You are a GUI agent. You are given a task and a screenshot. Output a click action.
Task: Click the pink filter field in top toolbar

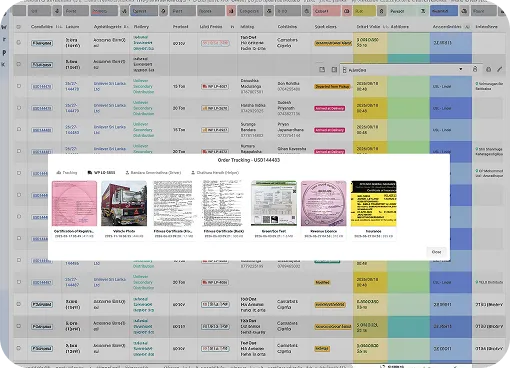coord(326,11)
